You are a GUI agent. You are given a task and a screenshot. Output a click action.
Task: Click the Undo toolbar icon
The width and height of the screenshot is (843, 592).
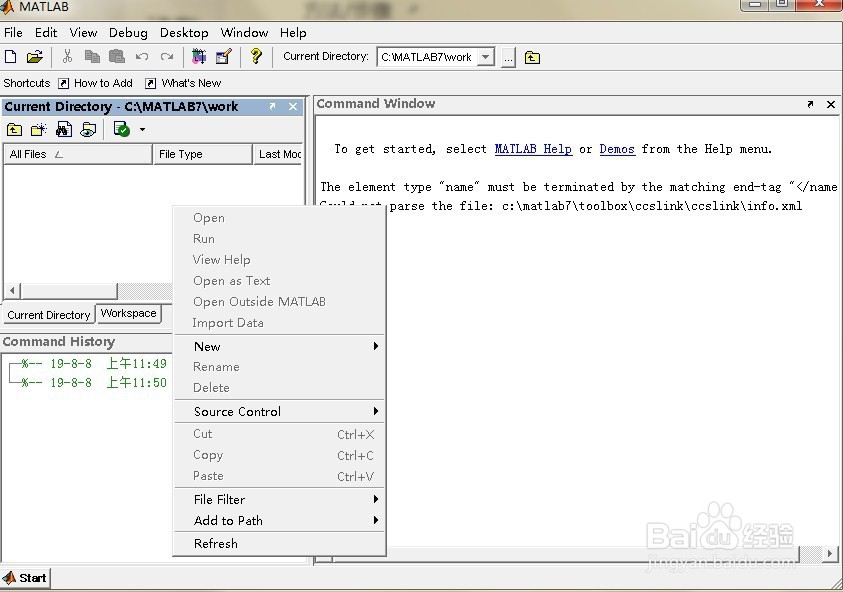(x=142, y=56)
